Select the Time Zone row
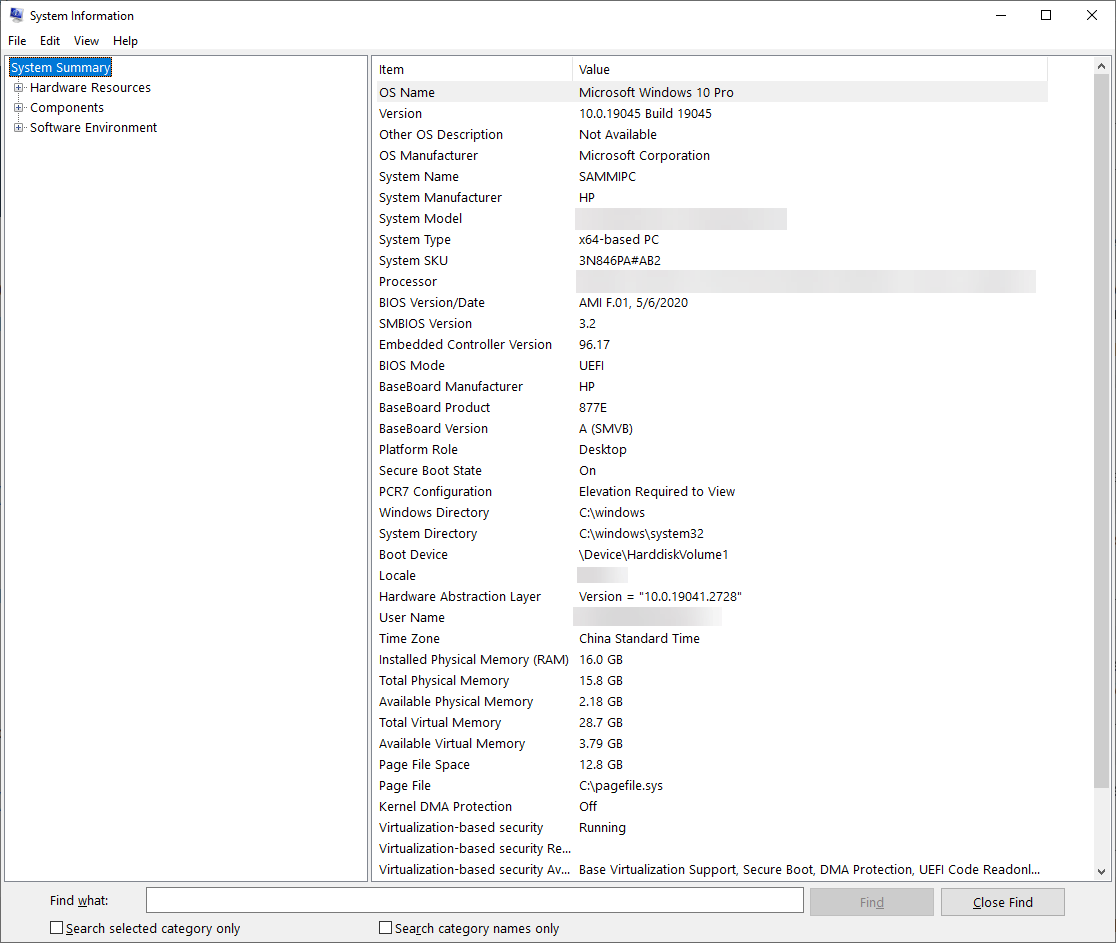 click(x=712, y=638)
